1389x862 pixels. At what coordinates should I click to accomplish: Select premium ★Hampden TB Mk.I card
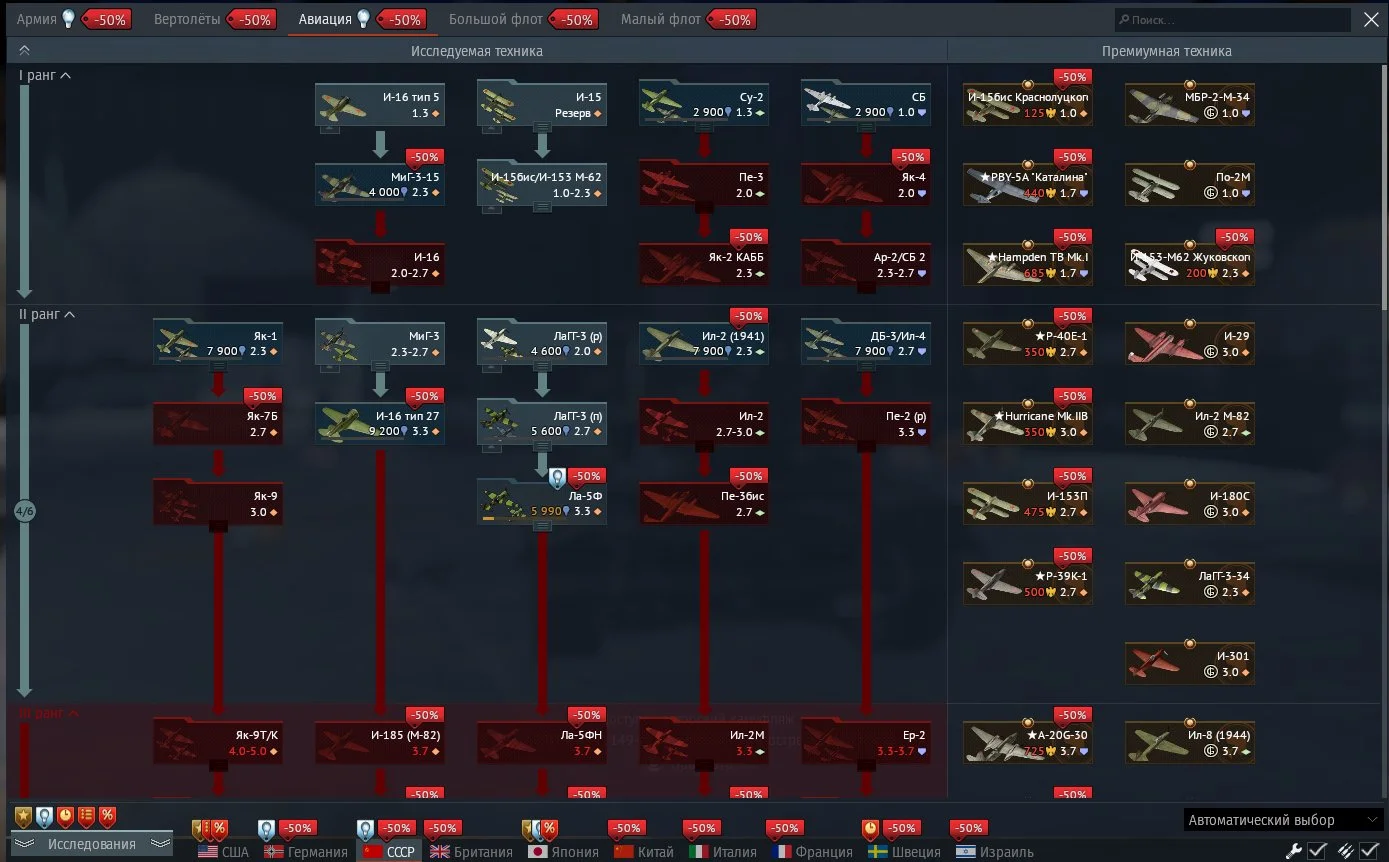1028,264
